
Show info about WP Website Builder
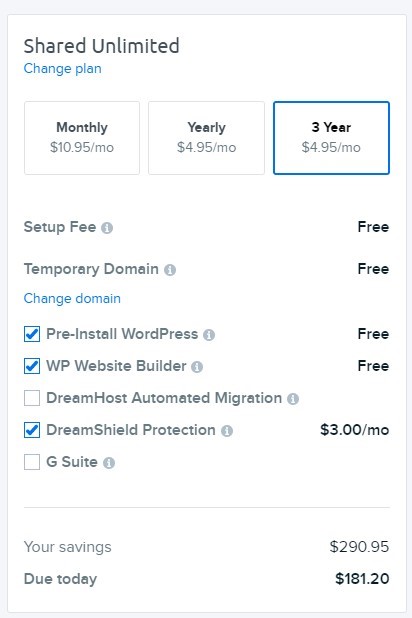197,367
